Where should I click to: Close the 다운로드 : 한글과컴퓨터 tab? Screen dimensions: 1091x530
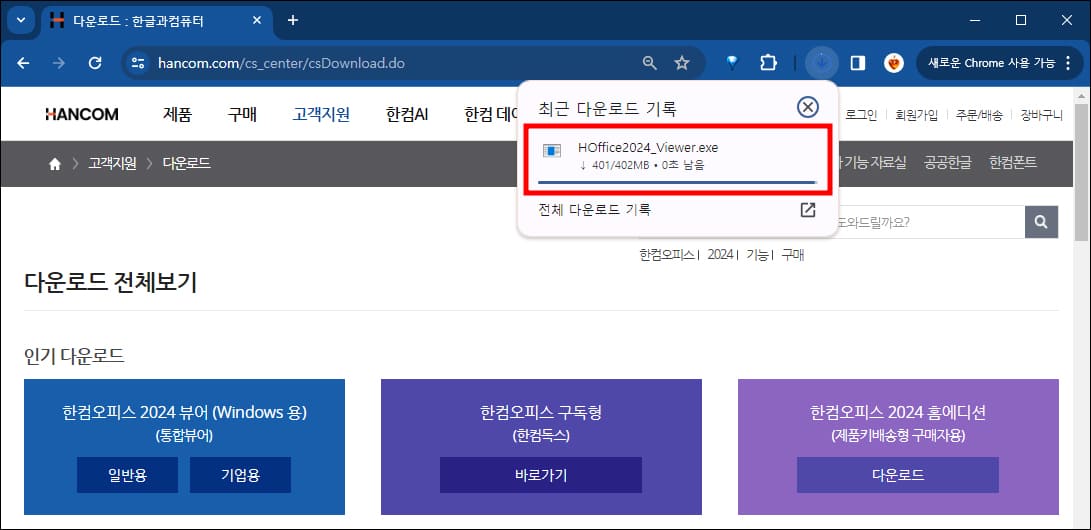point(257,20)
